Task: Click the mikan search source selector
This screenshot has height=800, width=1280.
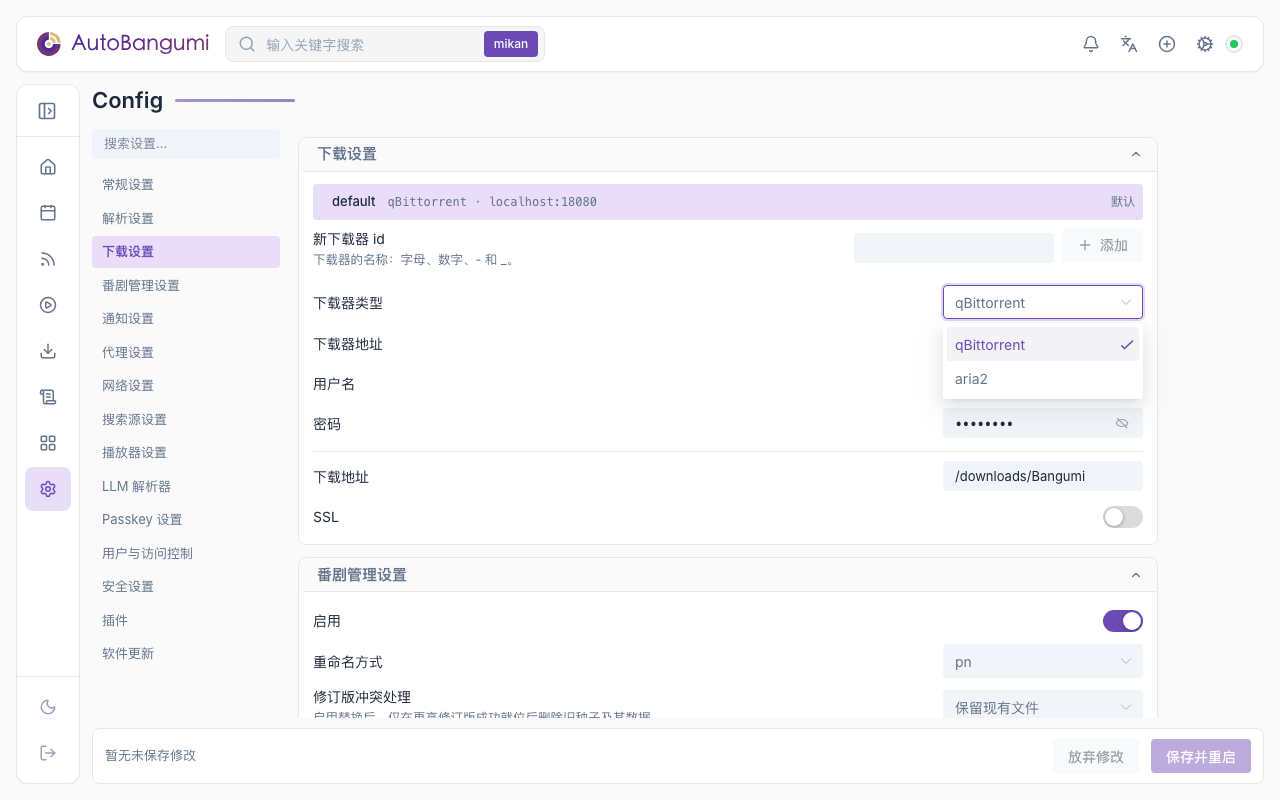Action: click(510, 44)
